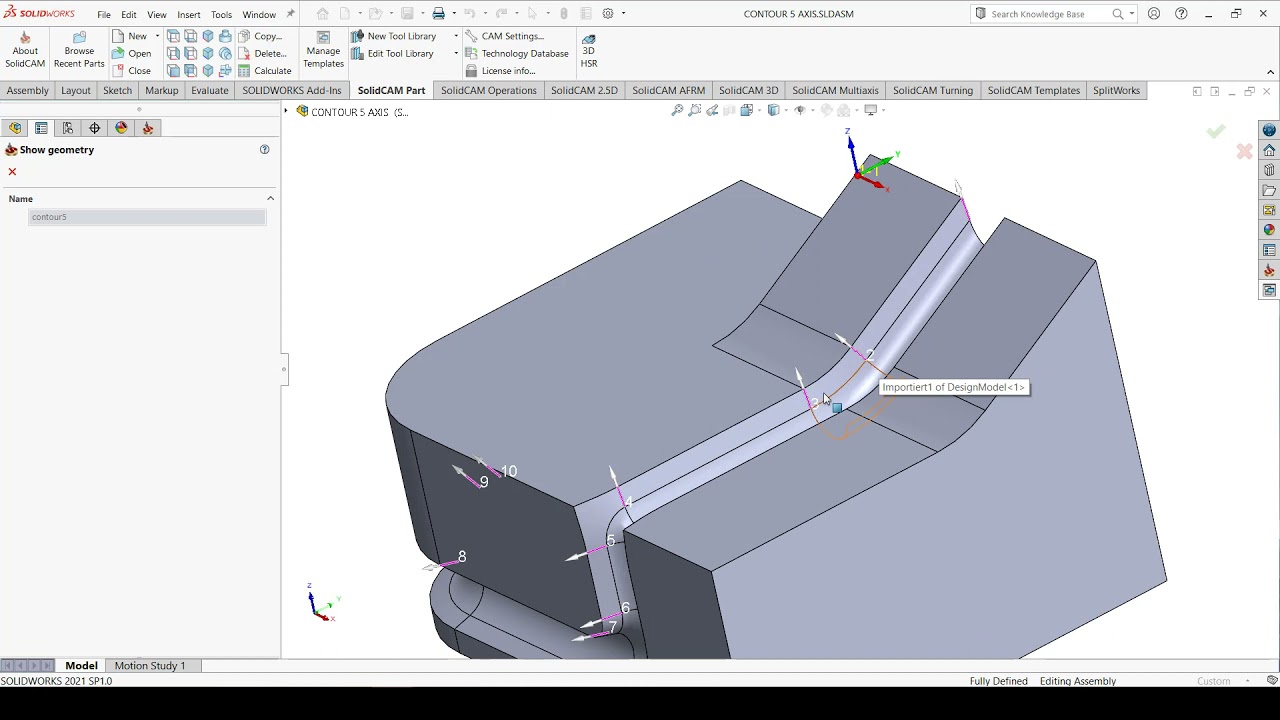
Task: Click the Delete... command
Action: [x=262, y=53]
